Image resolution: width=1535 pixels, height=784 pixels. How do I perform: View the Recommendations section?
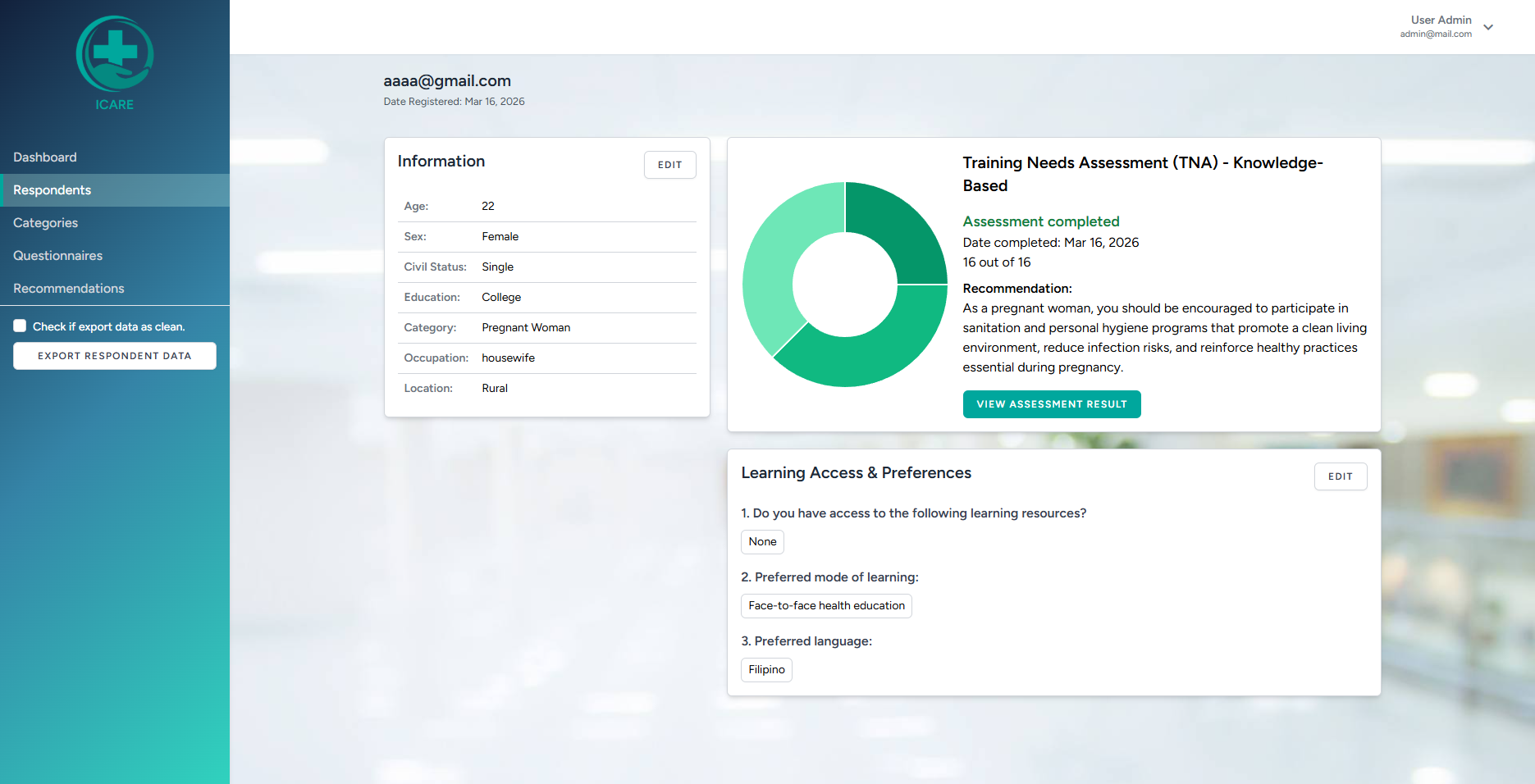(68, 288)
